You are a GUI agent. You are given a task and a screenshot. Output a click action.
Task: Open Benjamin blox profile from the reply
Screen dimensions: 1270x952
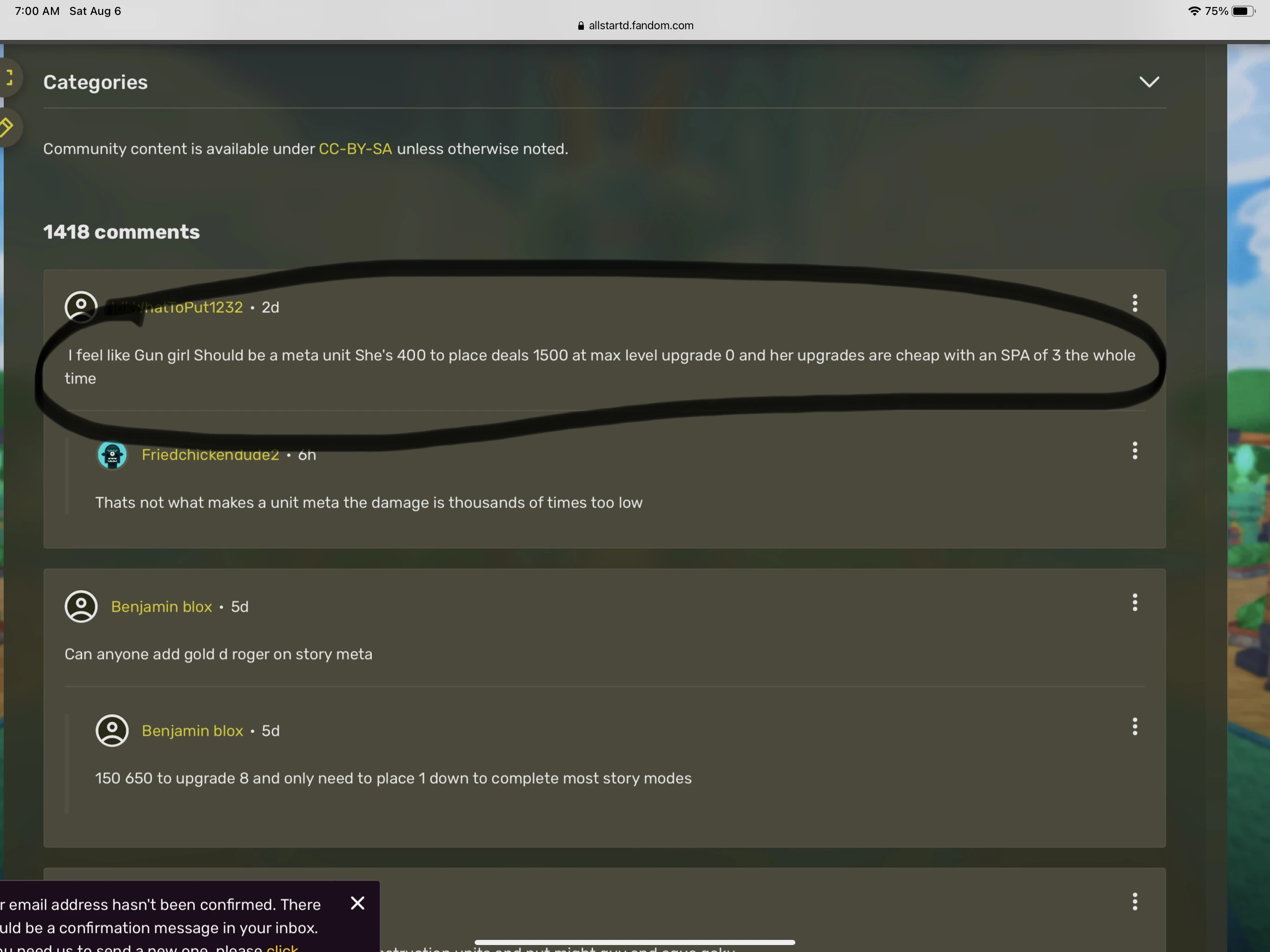pos(192,730)
